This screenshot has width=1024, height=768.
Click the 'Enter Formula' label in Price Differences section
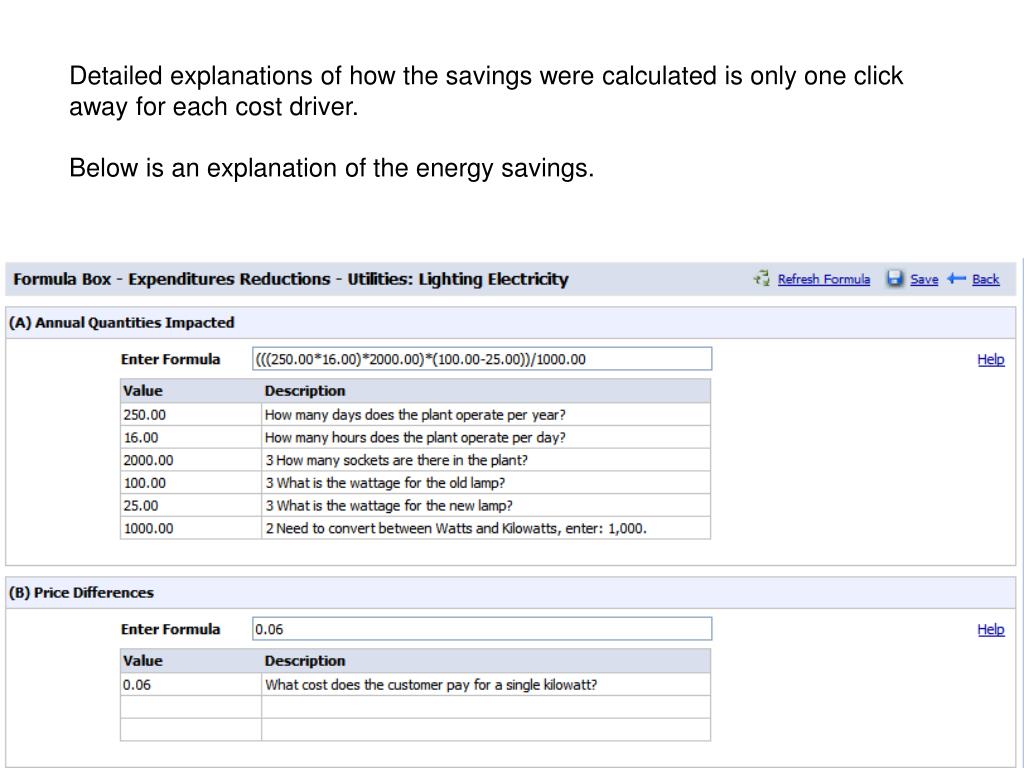(x=170, y=629)
